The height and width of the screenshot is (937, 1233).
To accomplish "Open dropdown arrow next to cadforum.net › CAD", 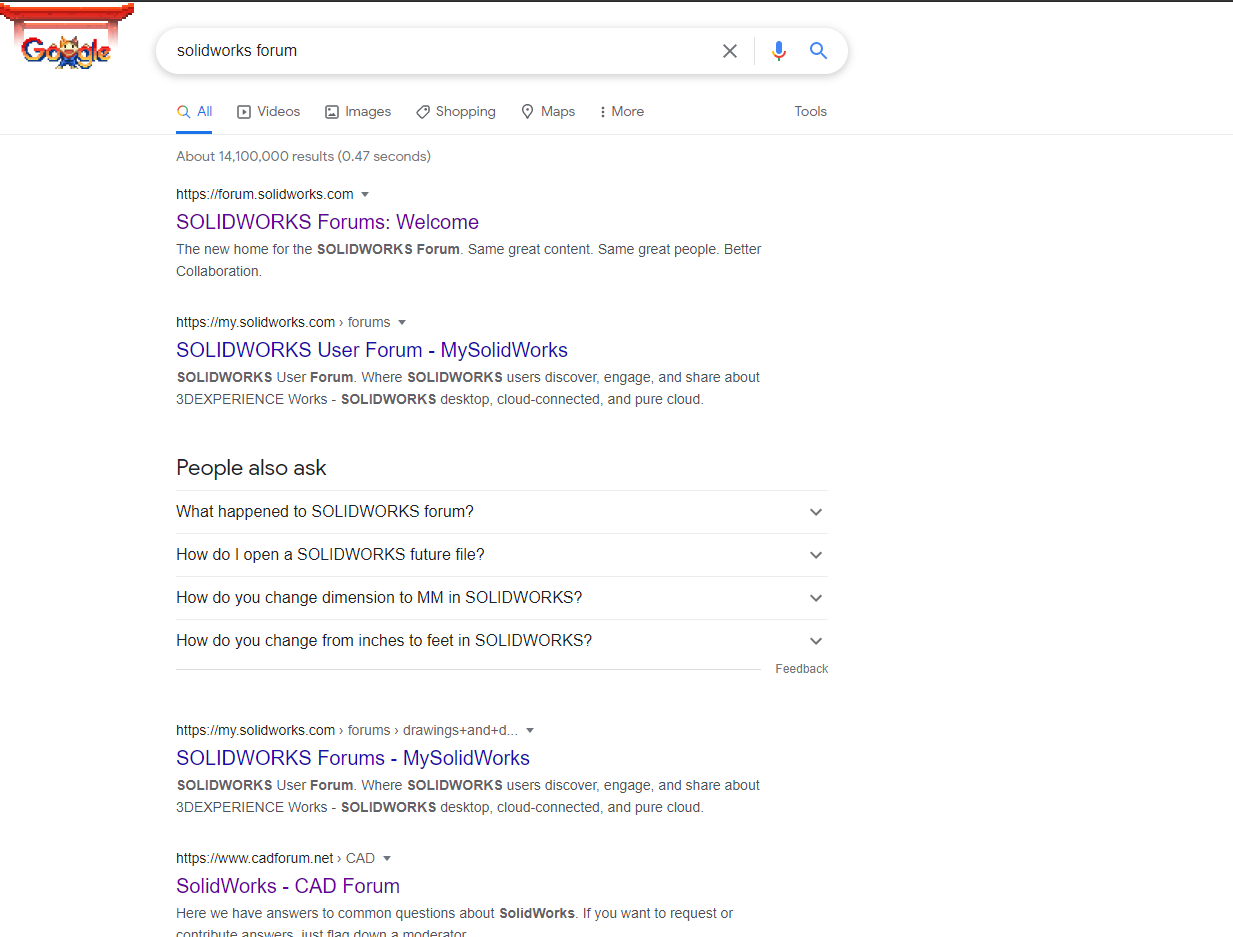I will [x=387, y=858].
